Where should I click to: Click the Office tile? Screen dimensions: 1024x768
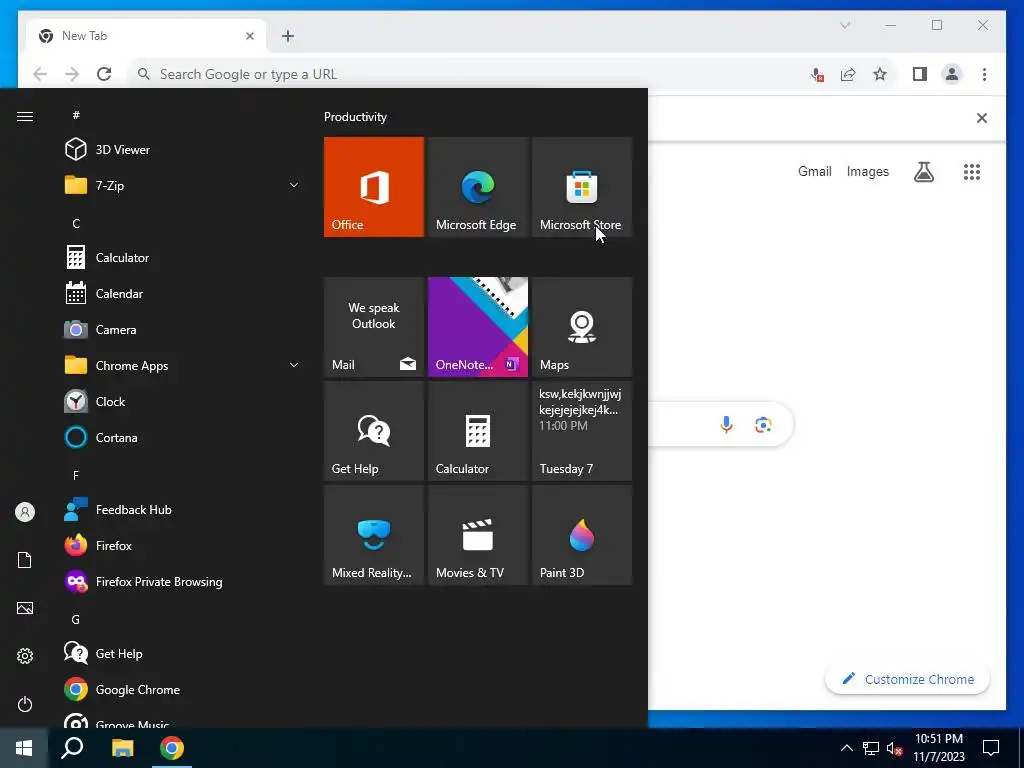pos(374,187)
